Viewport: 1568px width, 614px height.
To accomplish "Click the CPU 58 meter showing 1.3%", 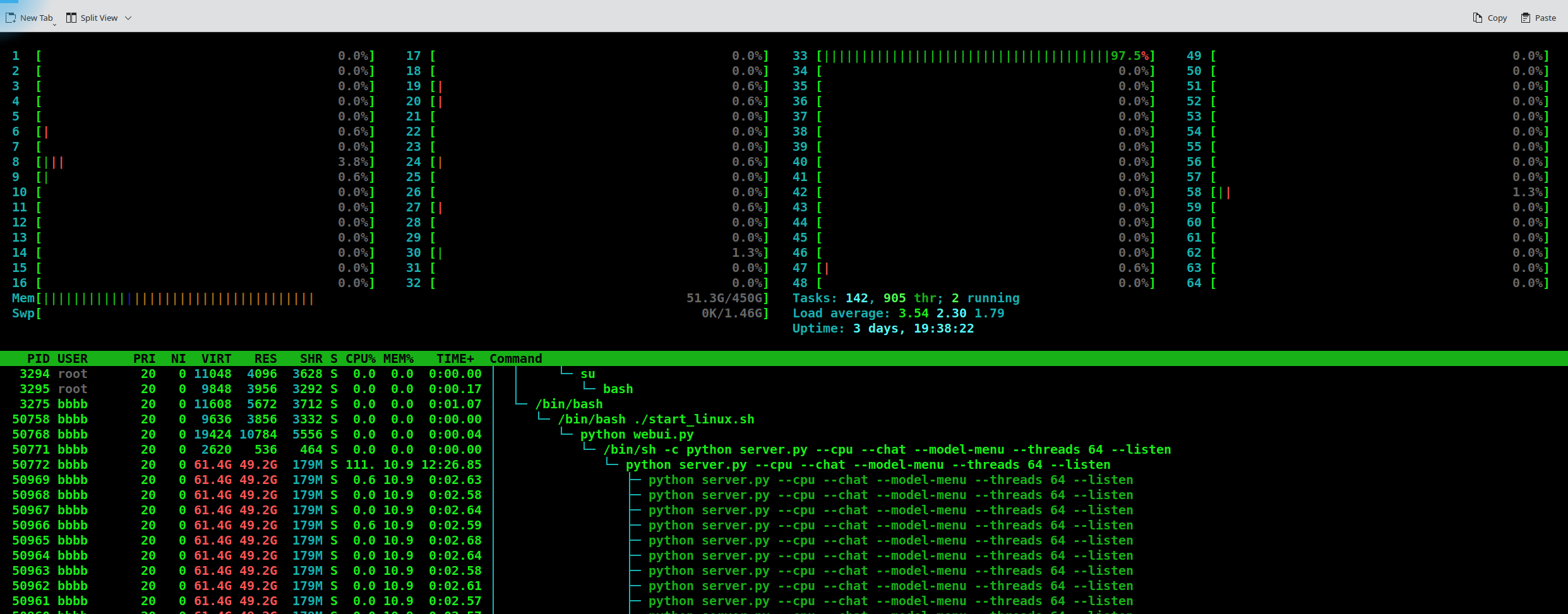I will point(1380,192).
